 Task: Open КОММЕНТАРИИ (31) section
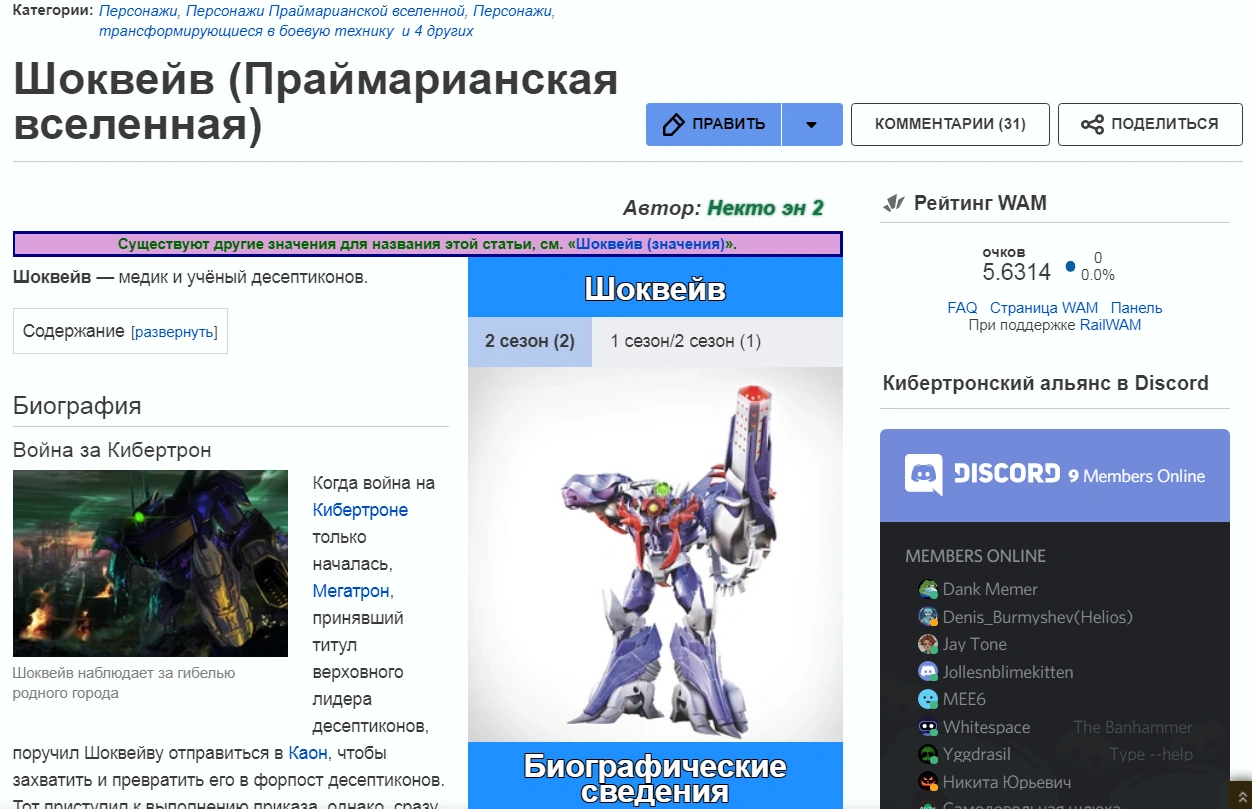950,124
